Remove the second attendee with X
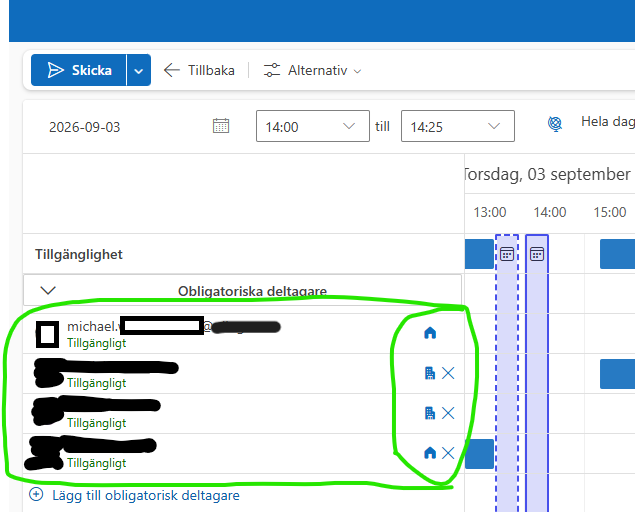The width and height of the screenshot is (635, 512). (x=448, y=373)
